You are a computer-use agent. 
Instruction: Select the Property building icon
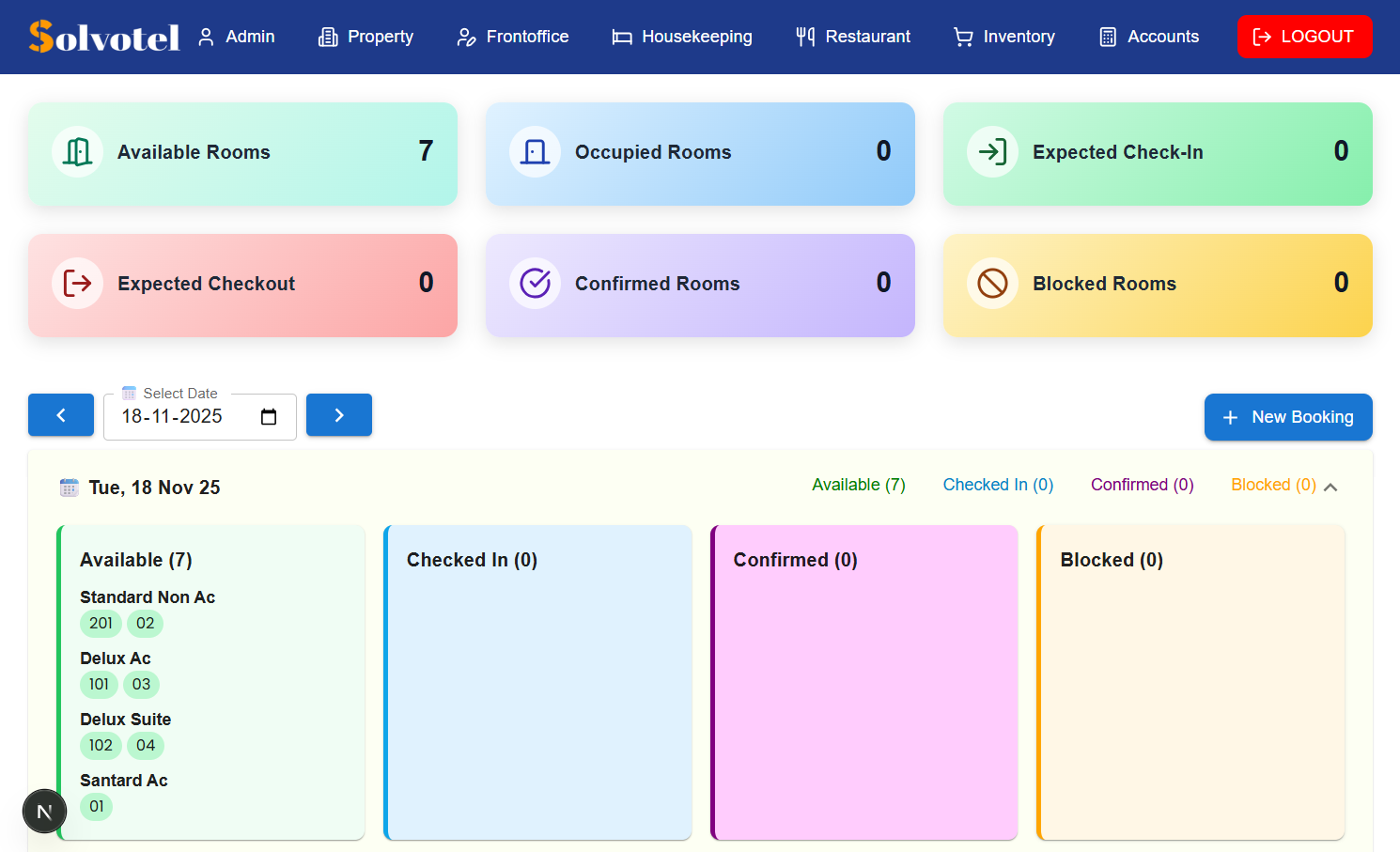click(327, 36)
